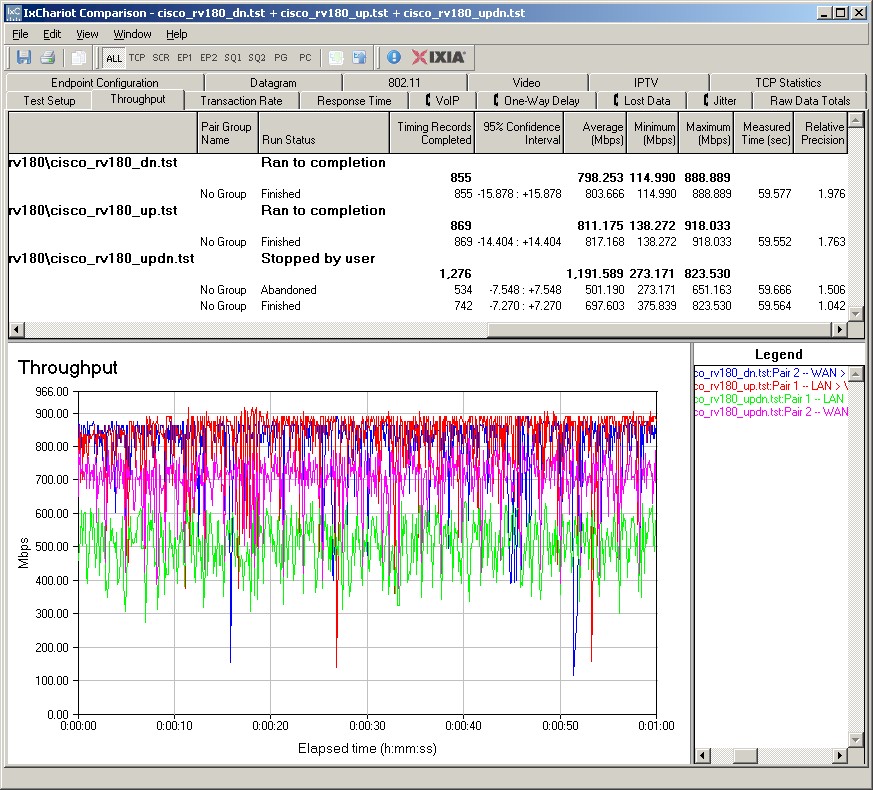Select the green updn.tst Pair 1 legend entry

tap(771, 399)
